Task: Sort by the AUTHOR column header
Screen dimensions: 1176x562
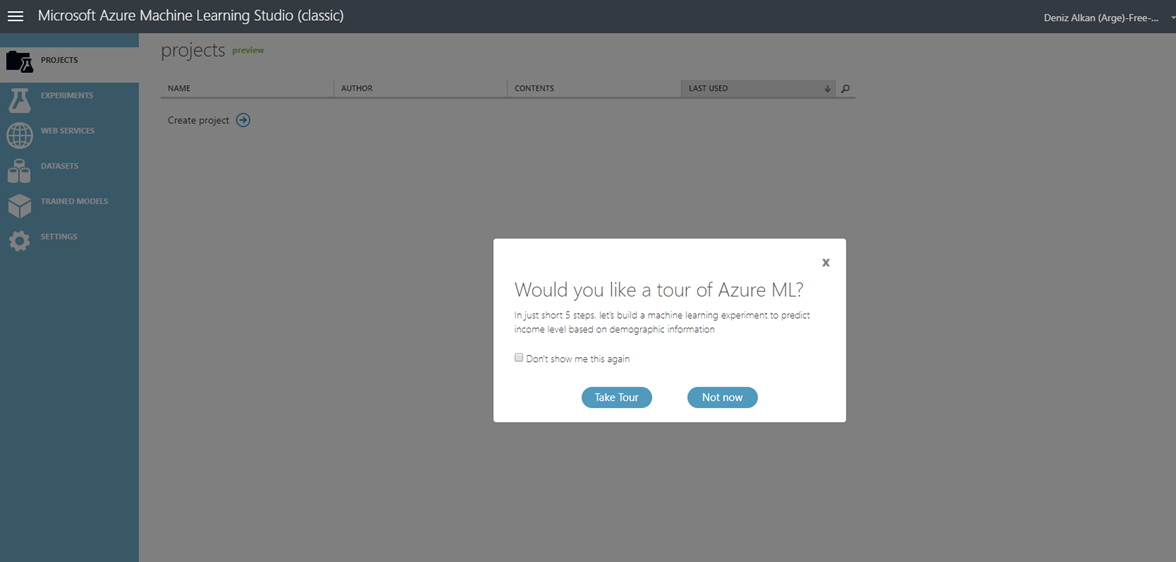Action: click(x=421, y=89)
